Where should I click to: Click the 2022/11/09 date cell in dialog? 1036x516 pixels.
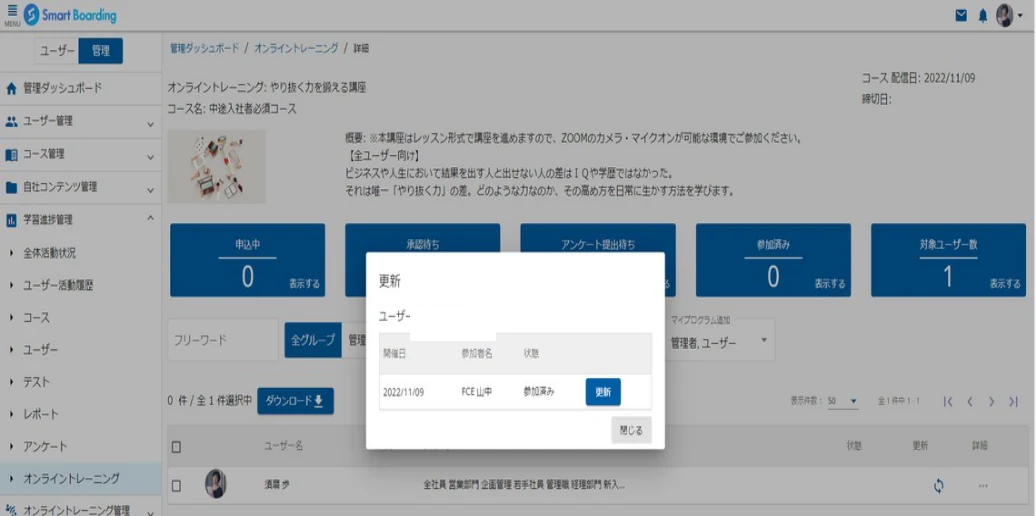pyautogui.click(x=403, y=392)
